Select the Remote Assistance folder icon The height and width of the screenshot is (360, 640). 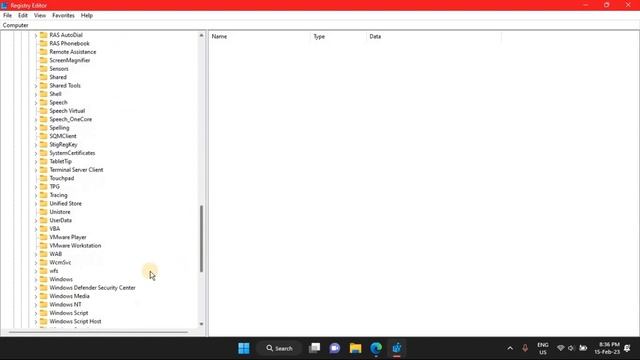(44, 52)
